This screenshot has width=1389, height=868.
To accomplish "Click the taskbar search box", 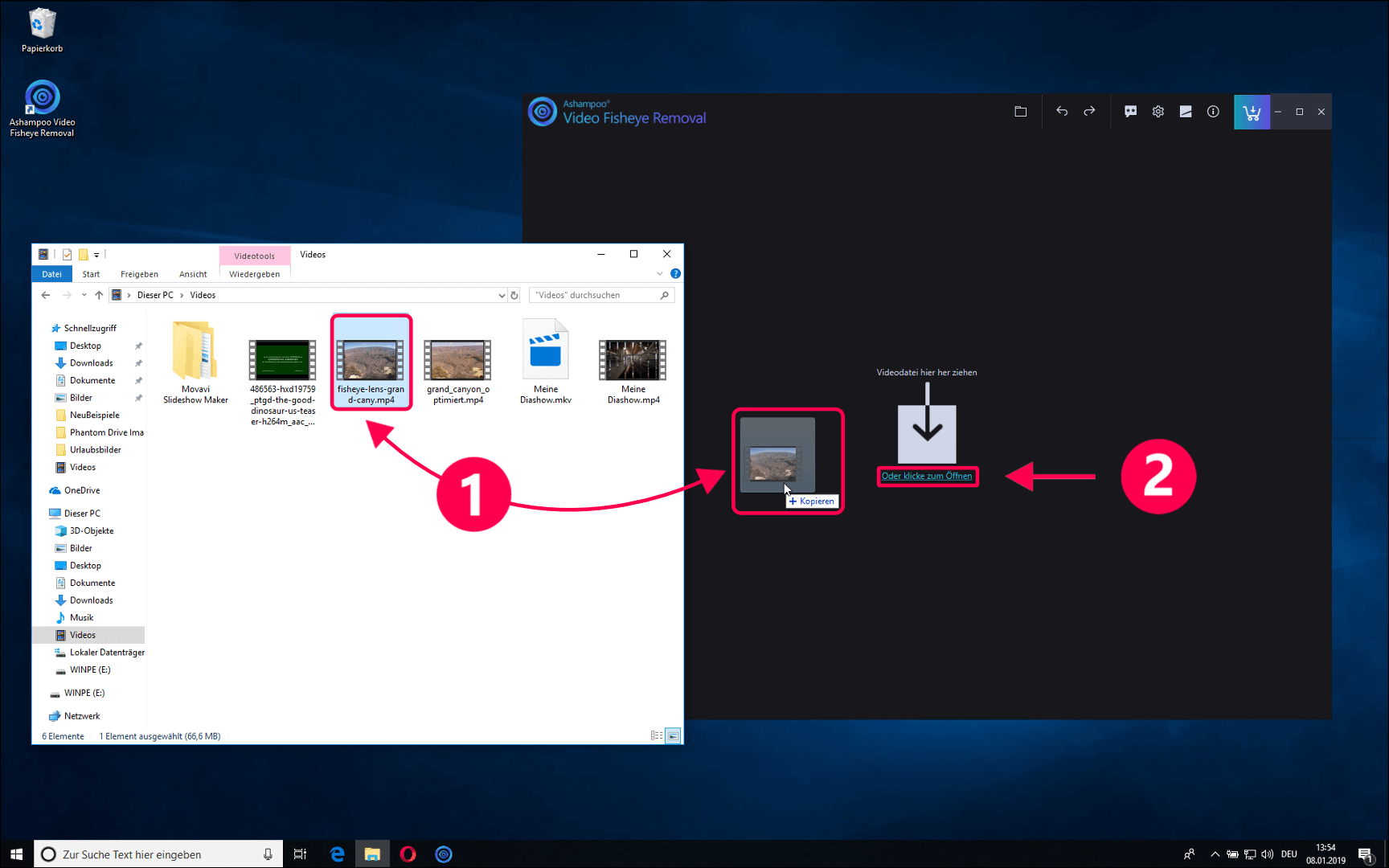I will pyautogui.click(x=158, y=854).
